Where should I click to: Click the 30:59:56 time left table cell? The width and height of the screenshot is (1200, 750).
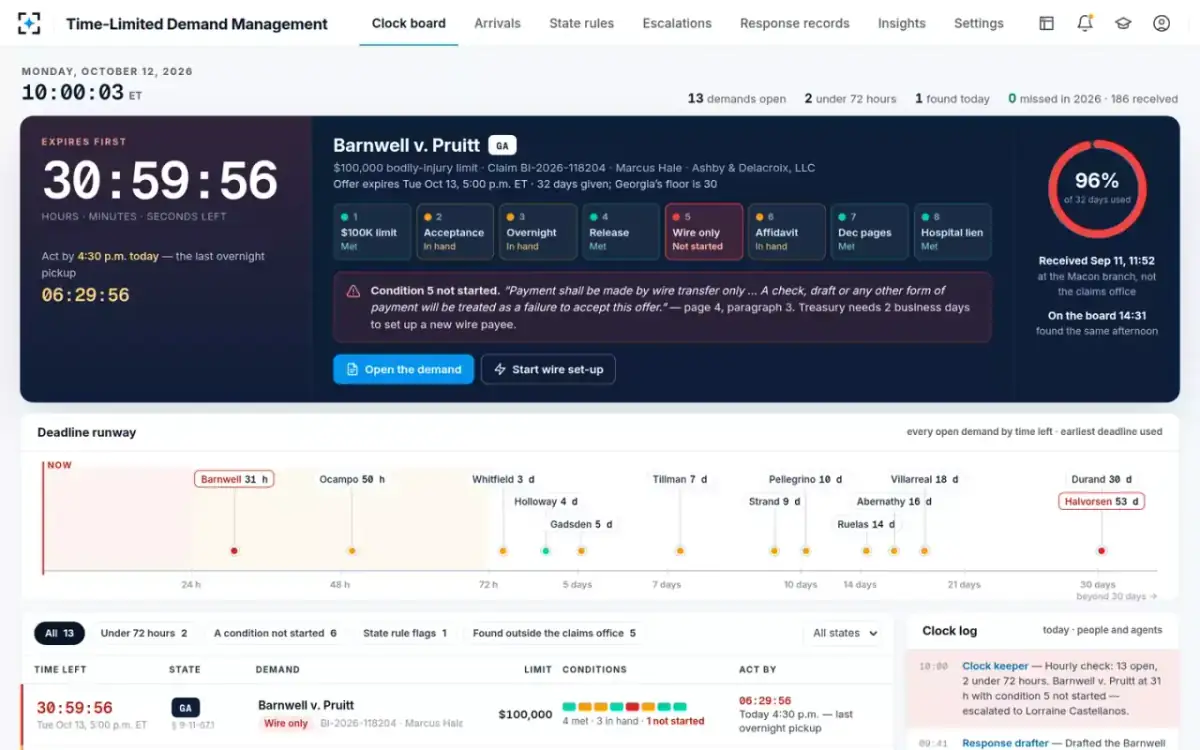74,708
